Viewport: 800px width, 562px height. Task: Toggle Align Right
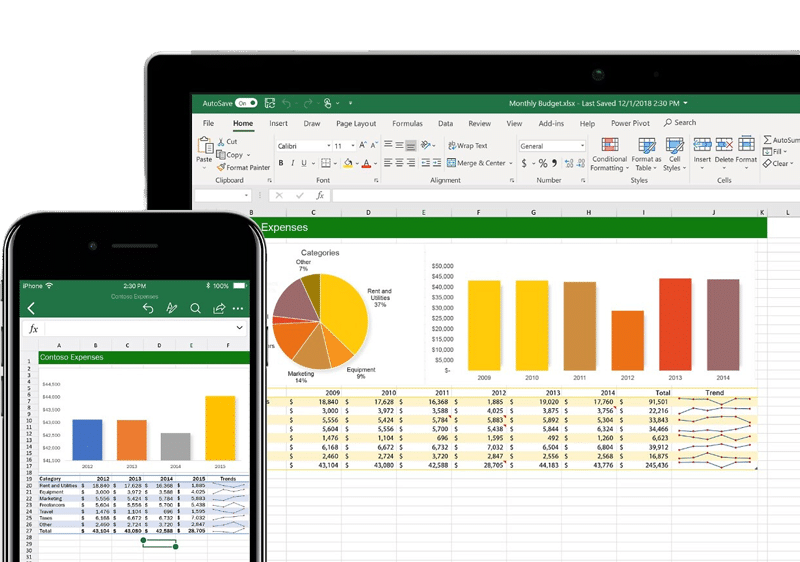[411, 163]
